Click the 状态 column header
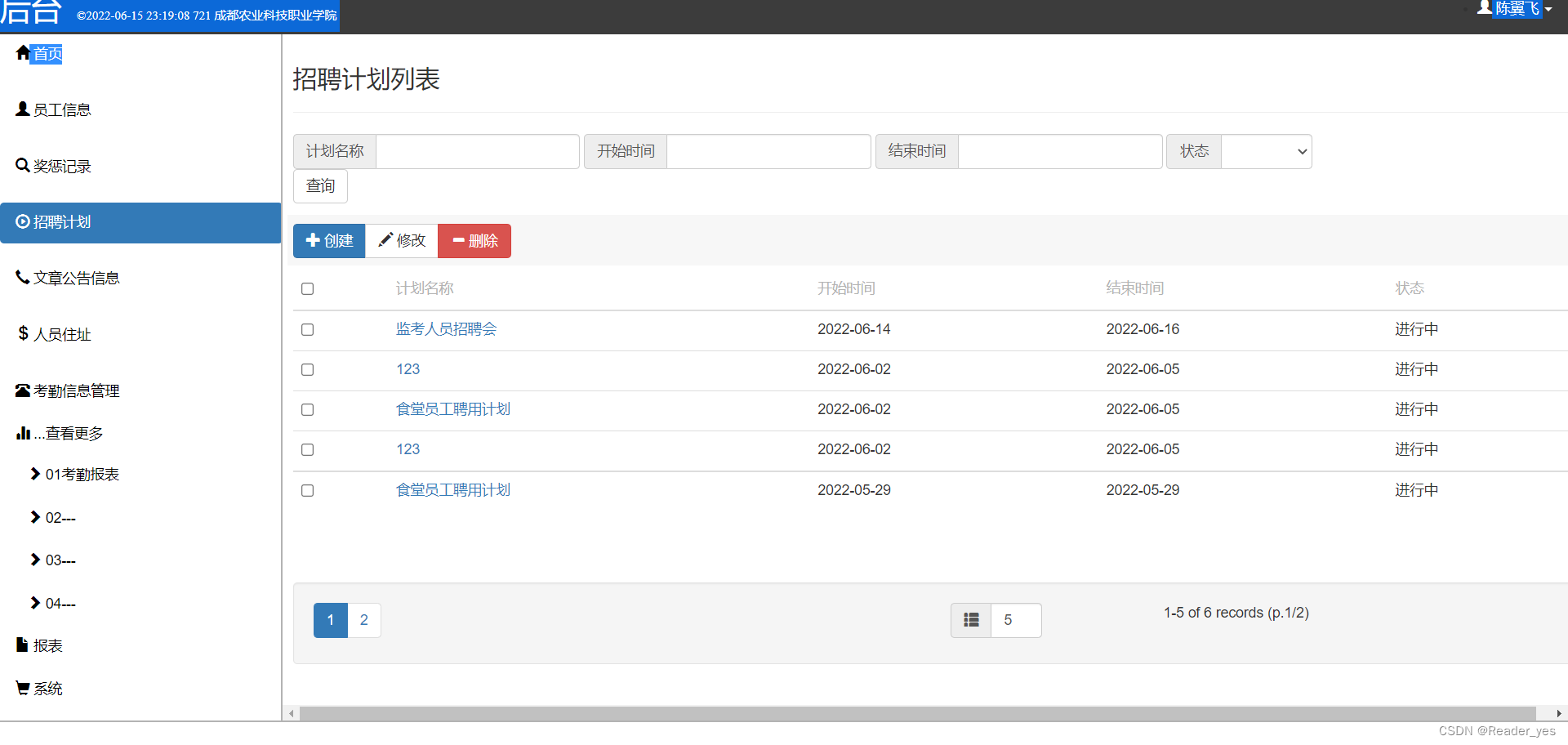 pyautogui.click(x=1410, y=288)
